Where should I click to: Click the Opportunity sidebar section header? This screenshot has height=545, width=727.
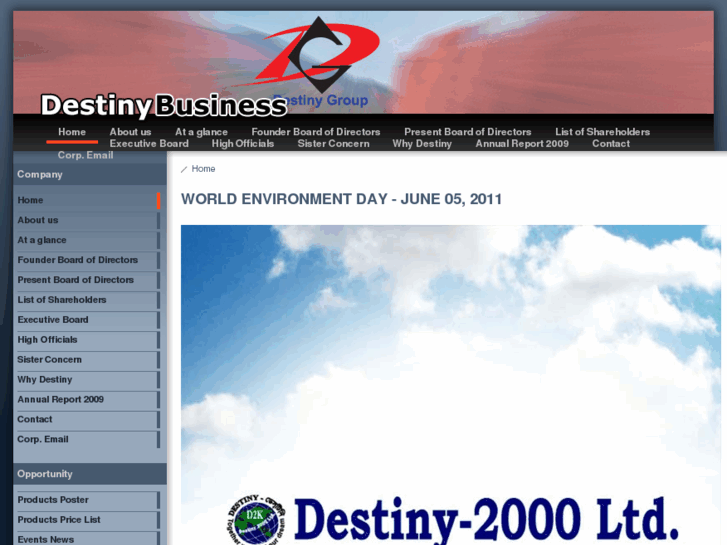pos(90,474)
